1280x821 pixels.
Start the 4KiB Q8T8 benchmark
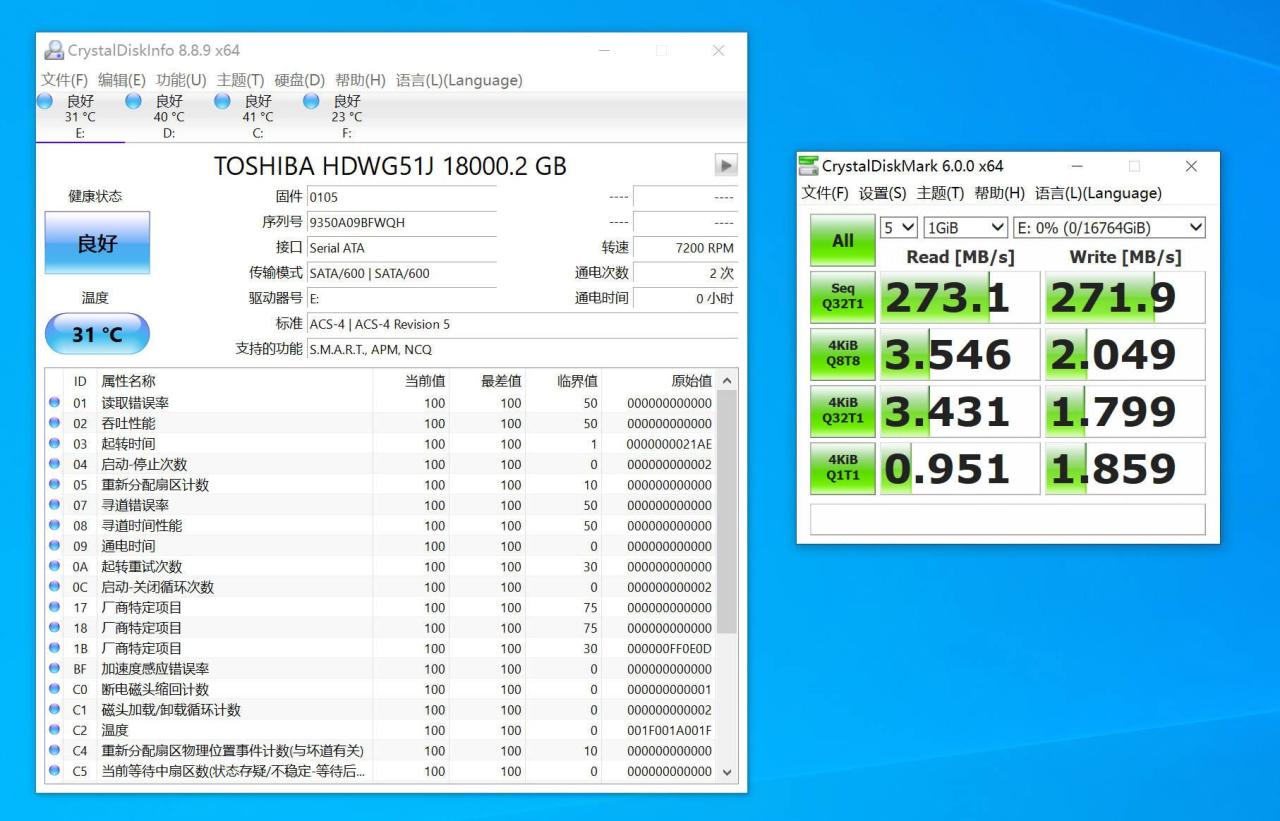[843, 354]
